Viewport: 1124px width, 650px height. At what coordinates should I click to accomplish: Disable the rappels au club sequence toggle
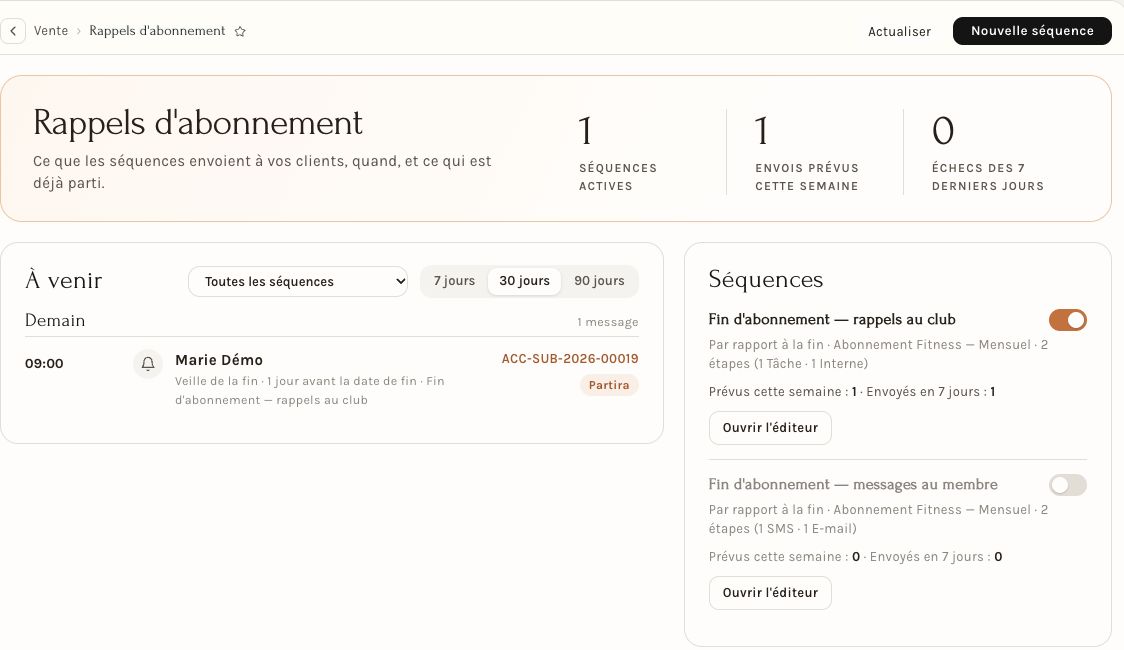click(x=1067, y=320)
